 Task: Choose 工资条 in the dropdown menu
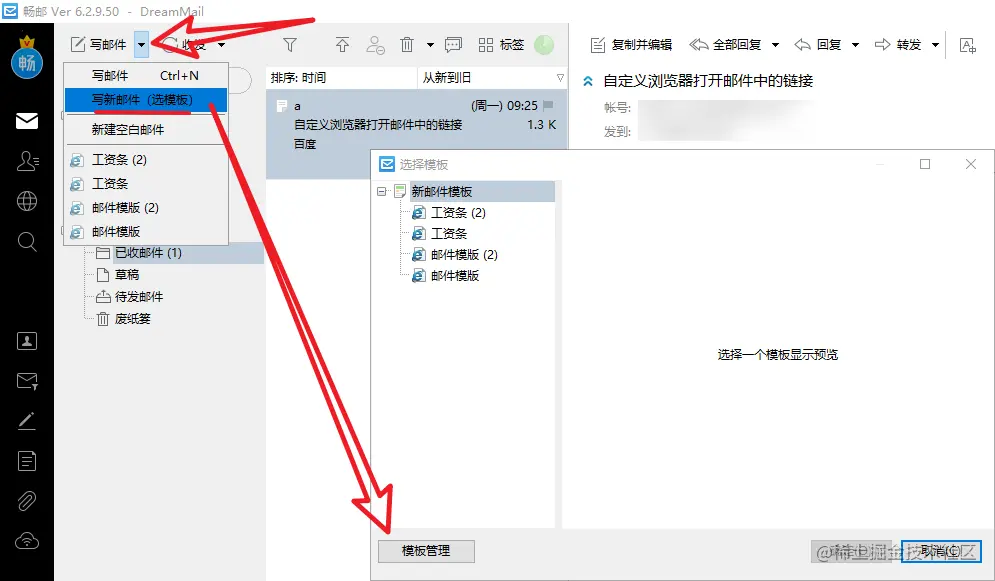[146, 183]
